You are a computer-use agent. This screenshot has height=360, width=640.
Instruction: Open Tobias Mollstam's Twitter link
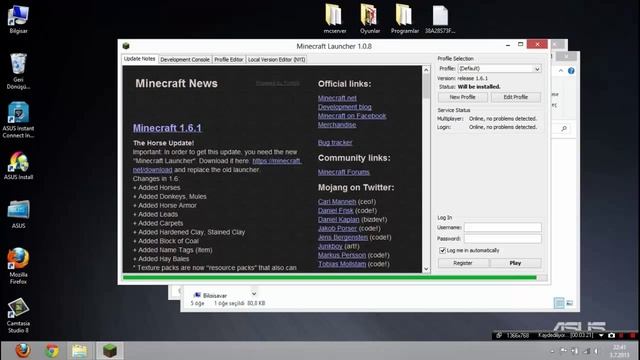[x=342, y=264]
